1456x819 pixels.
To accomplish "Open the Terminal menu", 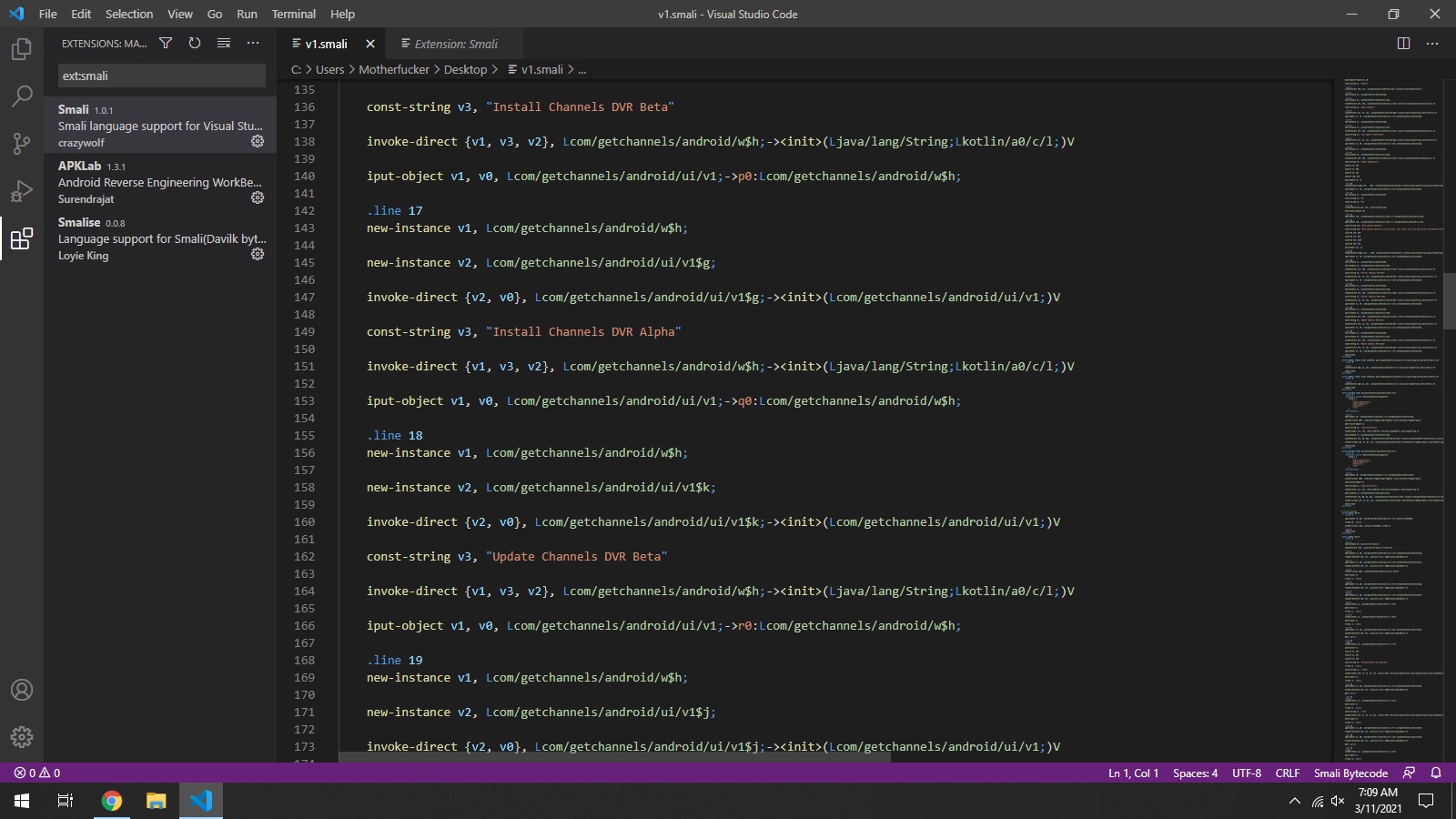I will [x=293, y=14].
